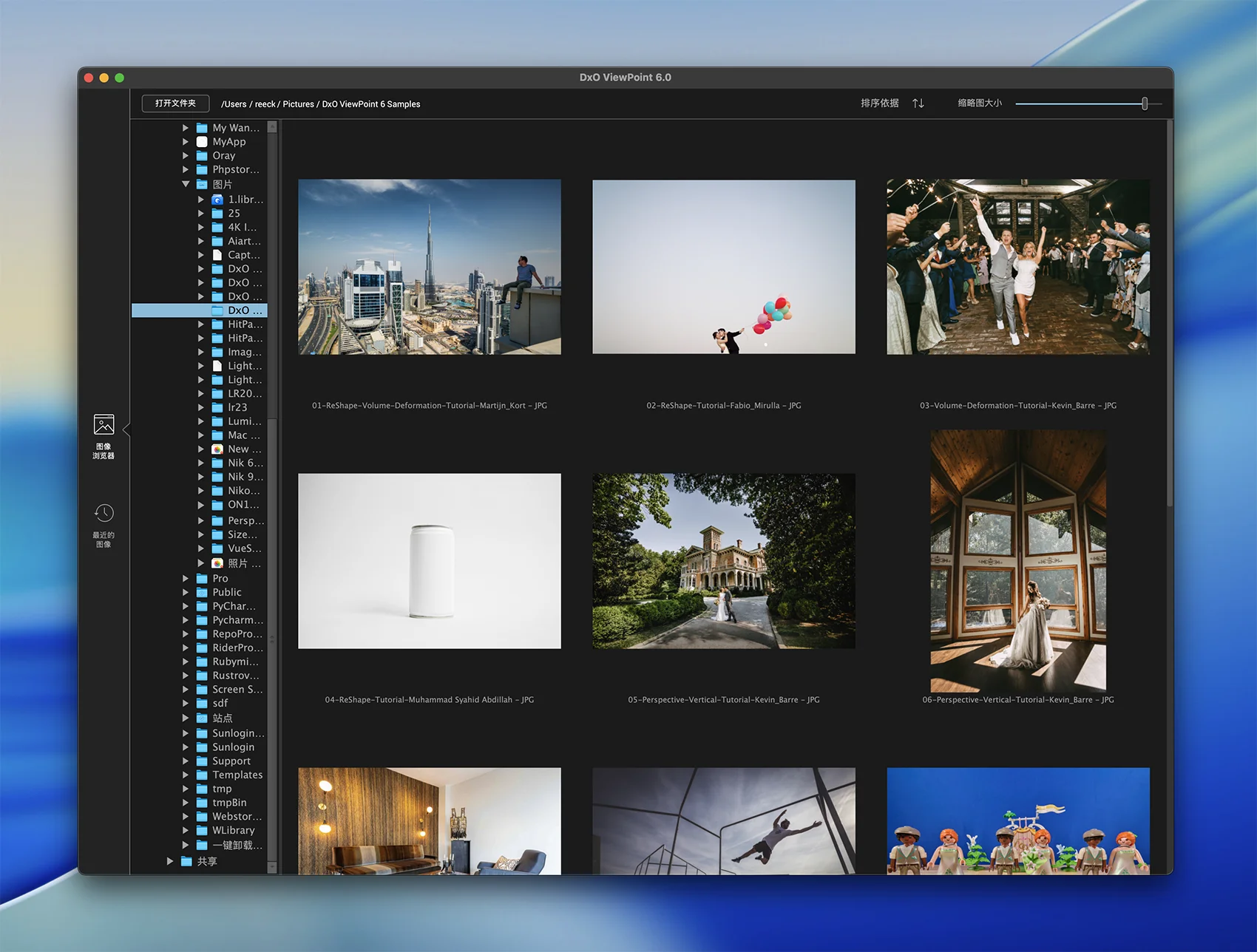
Task: Go to reeck in the path bar
Action: [265, 104]
